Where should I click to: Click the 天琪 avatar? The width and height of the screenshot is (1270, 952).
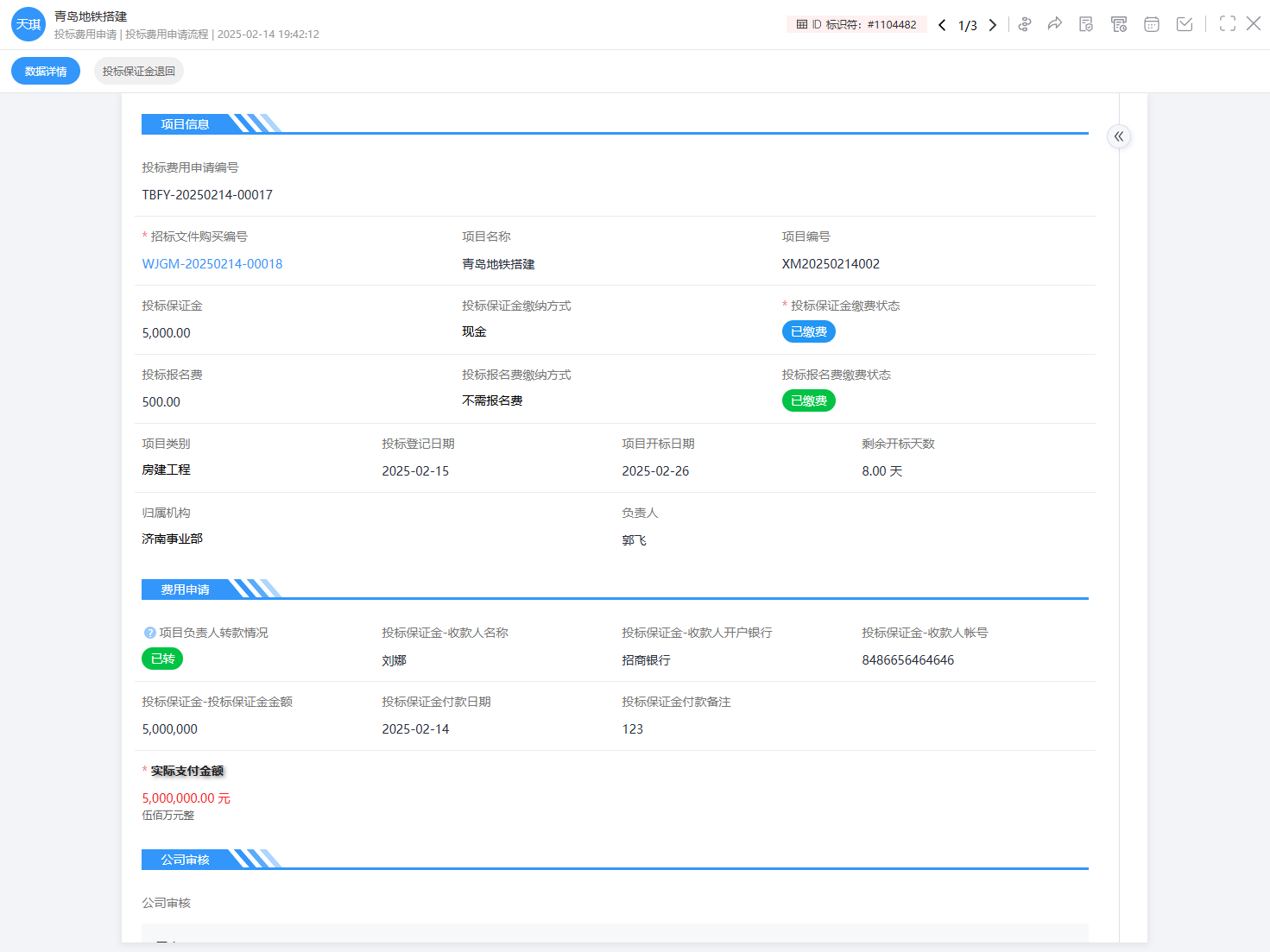click(x=28, y=24)
